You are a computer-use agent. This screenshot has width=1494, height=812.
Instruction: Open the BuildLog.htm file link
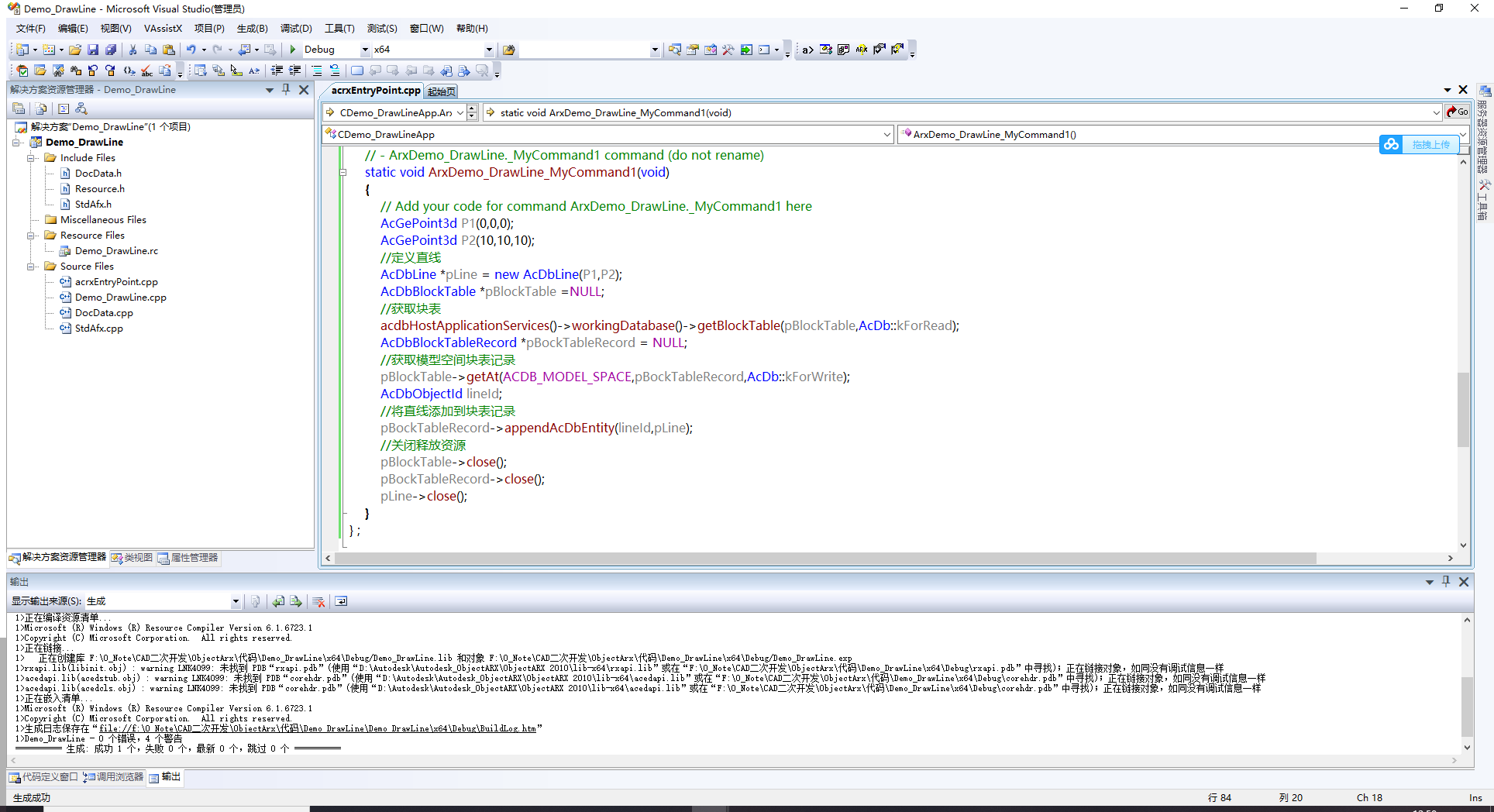point(318,728)
